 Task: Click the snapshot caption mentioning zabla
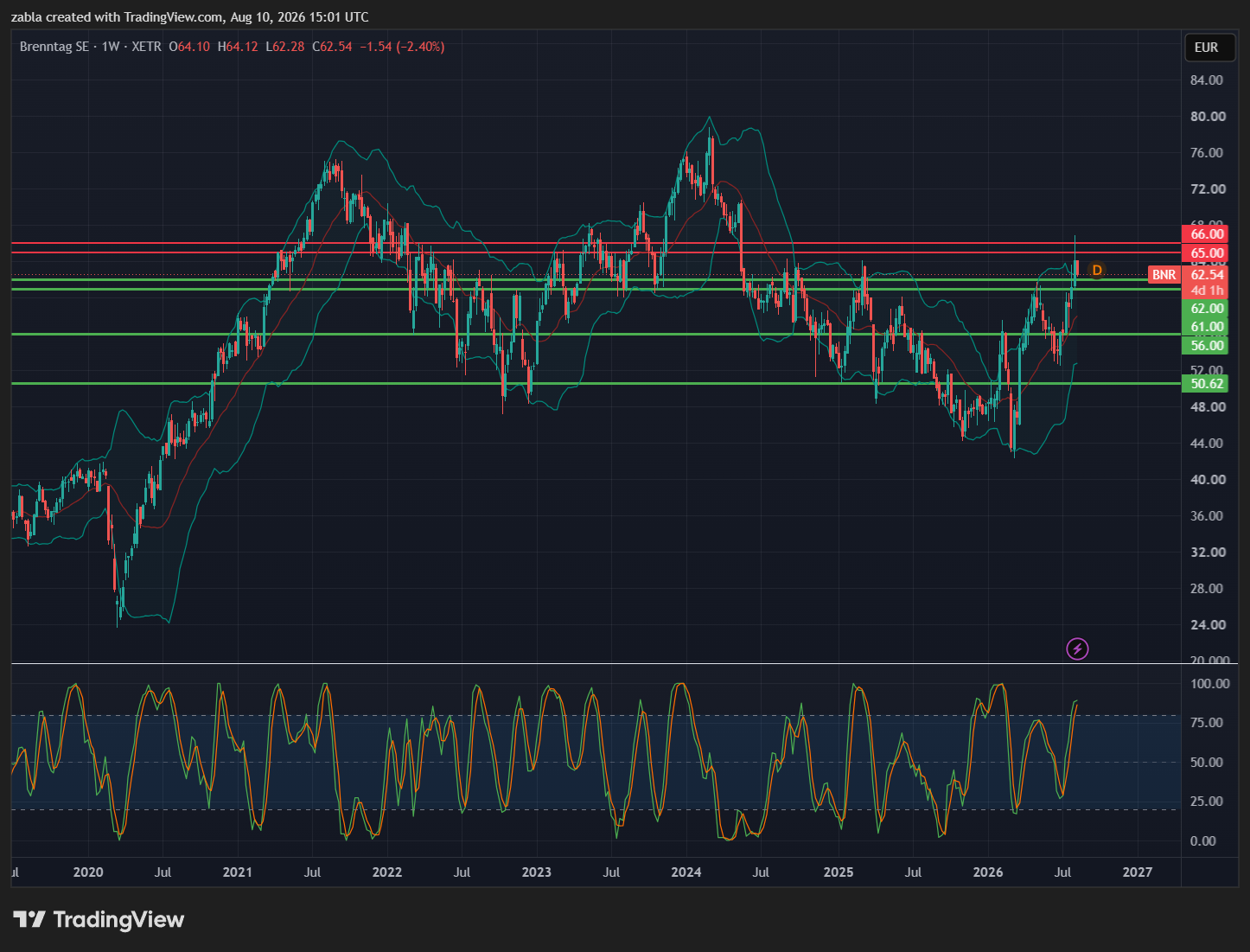[189, 17]
